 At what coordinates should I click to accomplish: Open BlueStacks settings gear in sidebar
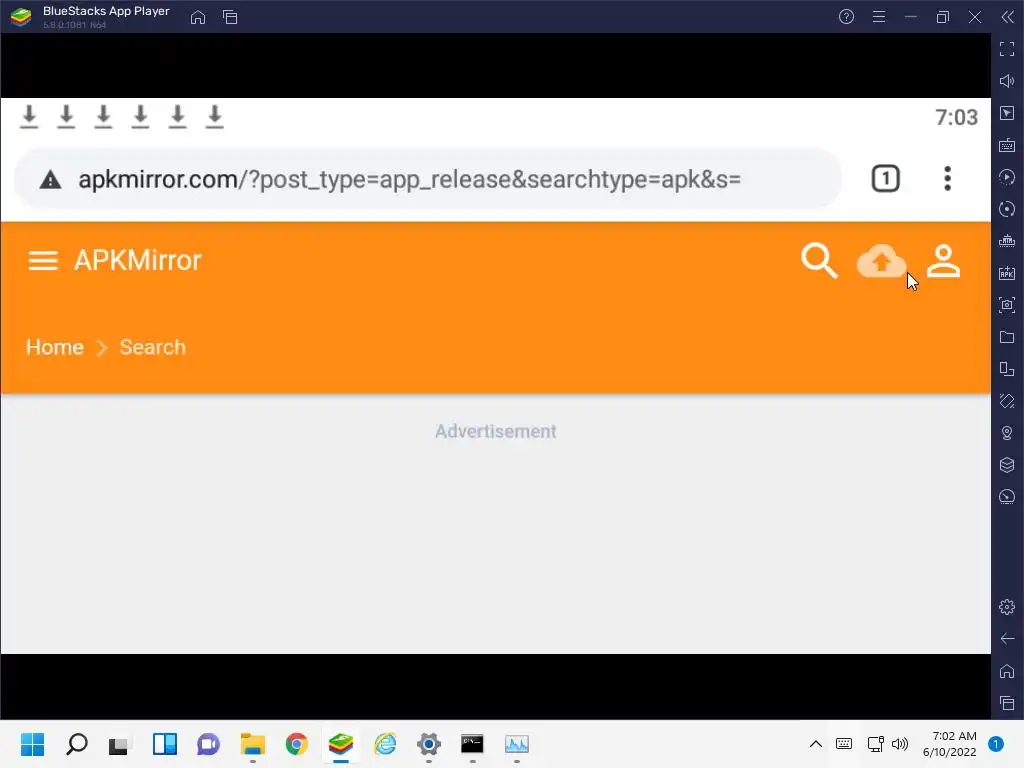pyautogui.click(x=1007, y=607)
